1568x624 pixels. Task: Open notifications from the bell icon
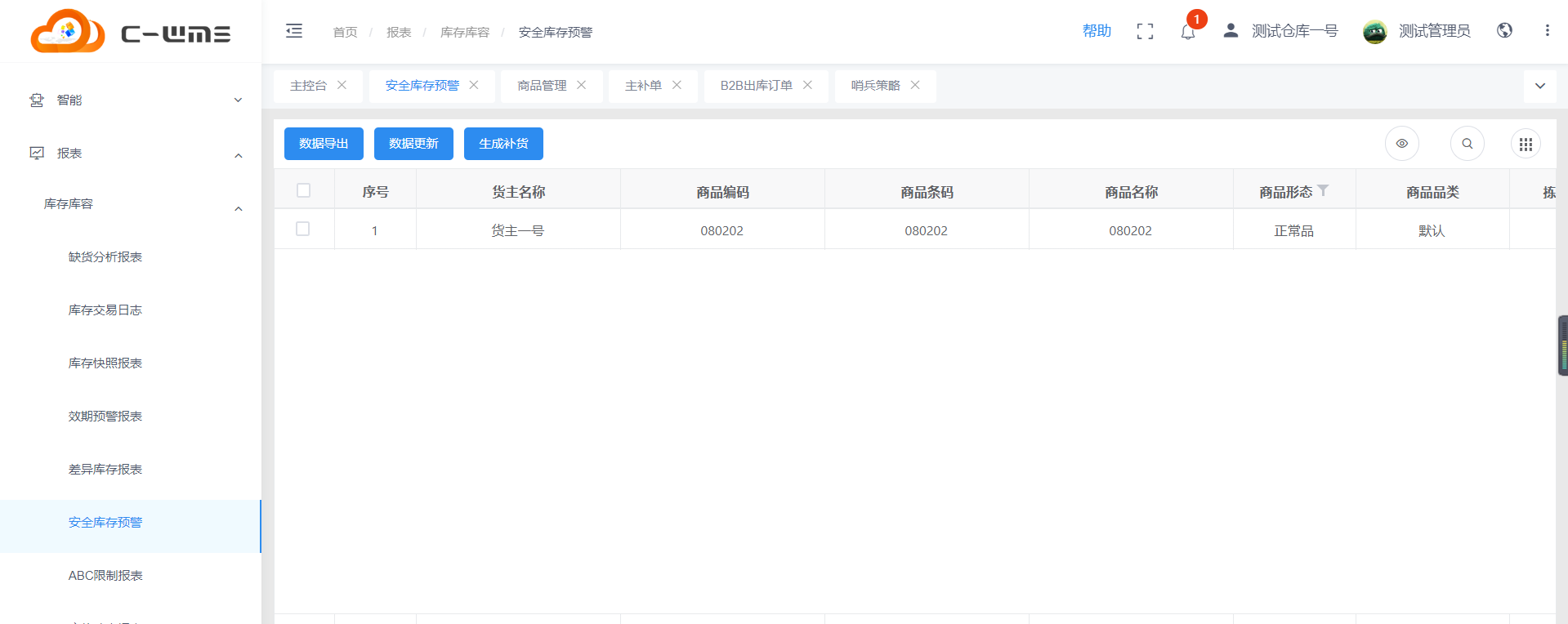[1188, 32]
